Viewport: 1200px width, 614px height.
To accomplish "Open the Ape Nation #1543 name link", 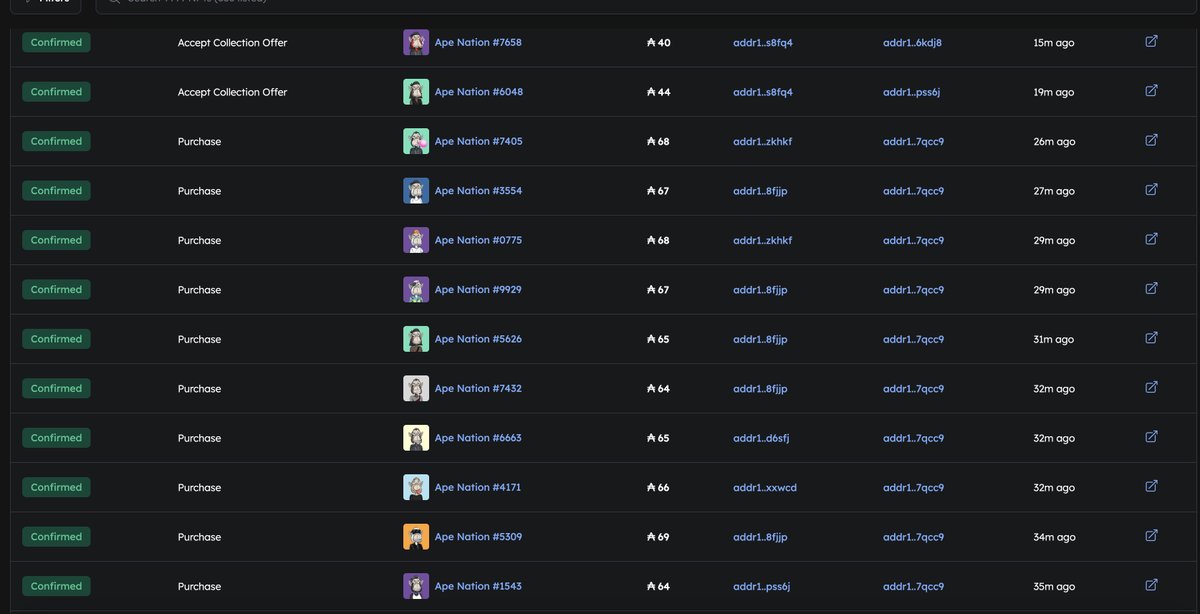I will click(x=478, y=587).
